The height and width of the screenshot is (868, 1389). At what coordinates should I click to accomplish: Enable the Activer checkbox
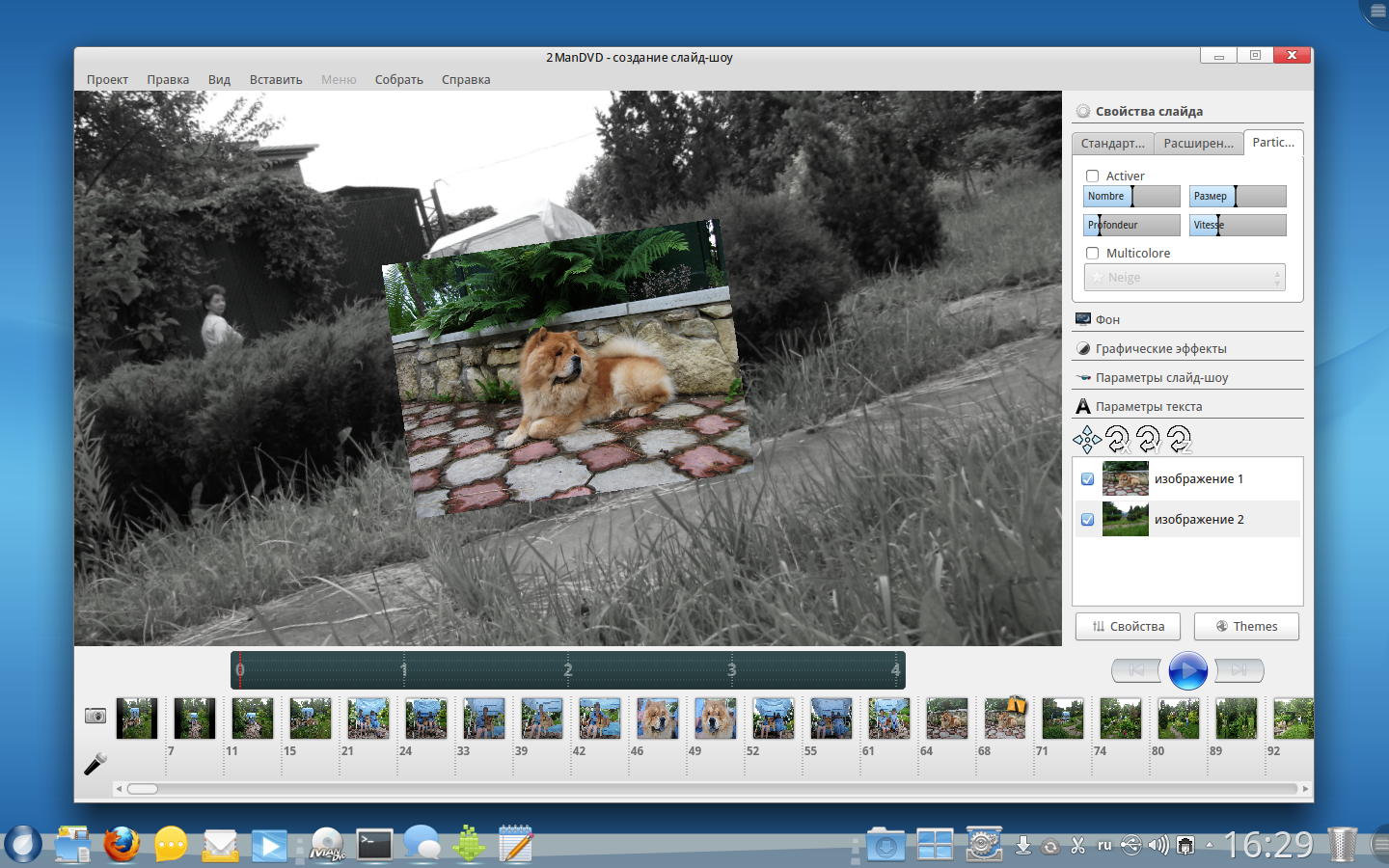point(1093,176)
